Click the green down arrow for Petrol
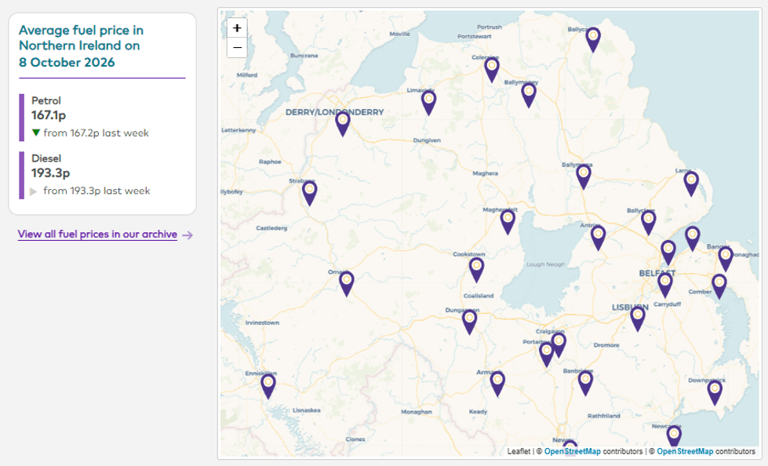The image size is (768, 466). pyautogui.click(x=35, y=132)
